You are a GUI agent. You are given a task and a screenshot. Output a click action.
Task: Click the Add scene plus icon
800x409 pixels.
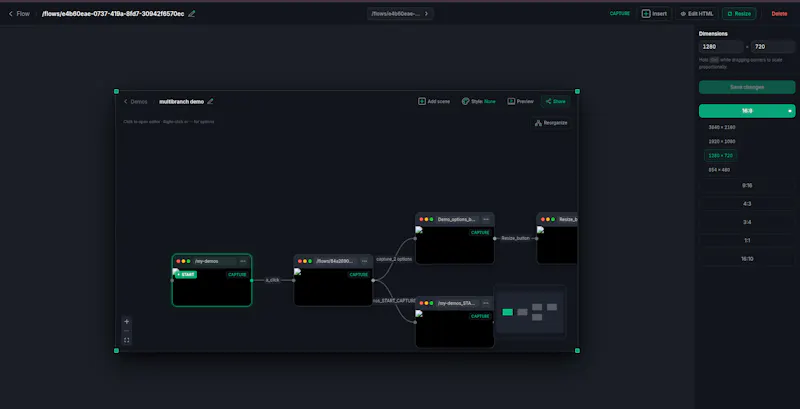pyautogui.click(x=421, y=101)
